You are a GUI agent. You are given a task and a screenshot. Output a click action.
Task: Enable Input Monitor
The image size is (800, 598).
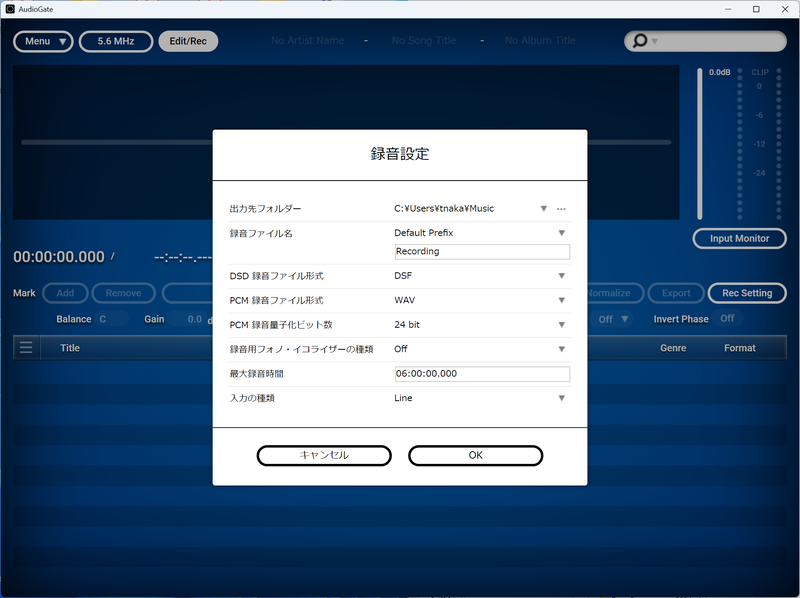(x=739, y=238)
